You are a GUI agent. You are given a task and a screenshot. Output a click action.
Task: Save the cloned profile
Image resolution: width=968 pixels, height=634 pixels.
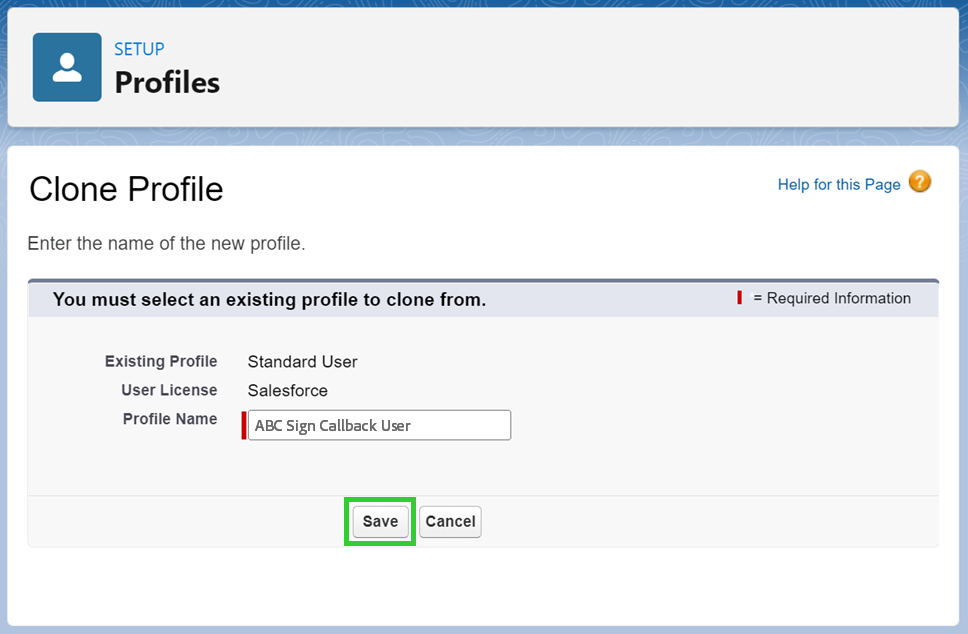tap(380, 521)
